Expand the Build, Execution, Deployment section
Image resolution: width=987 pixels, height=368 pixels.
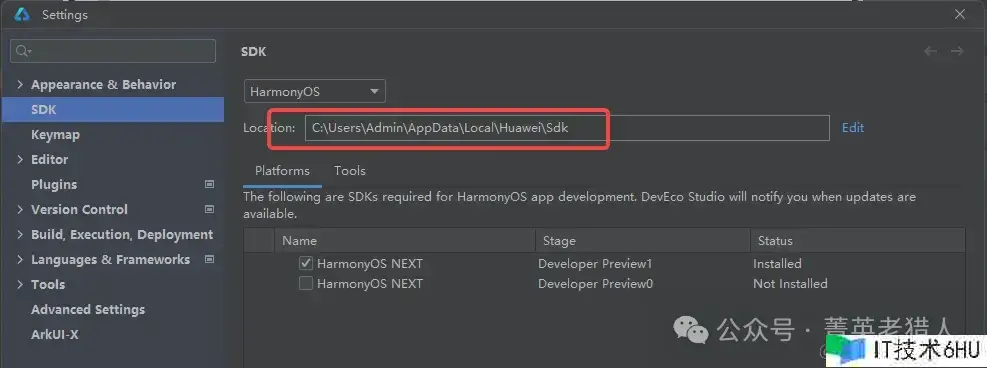(21, 235)
